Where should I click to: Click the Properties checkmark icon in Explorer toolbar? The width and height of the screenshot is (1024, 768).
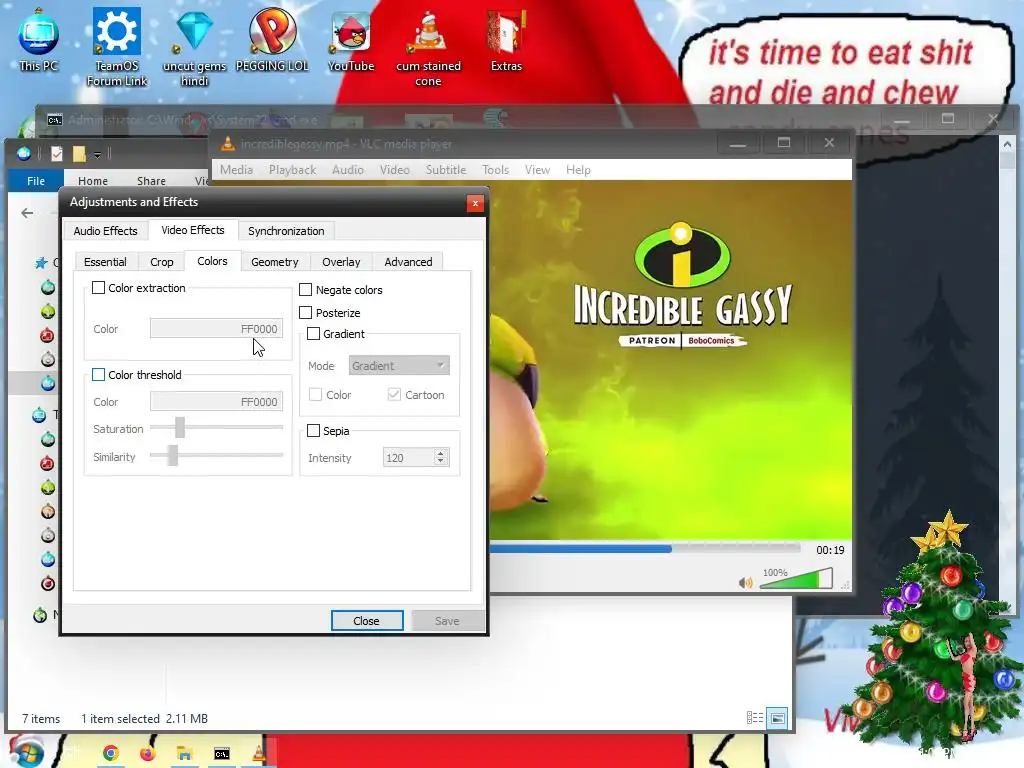[57, 153]
